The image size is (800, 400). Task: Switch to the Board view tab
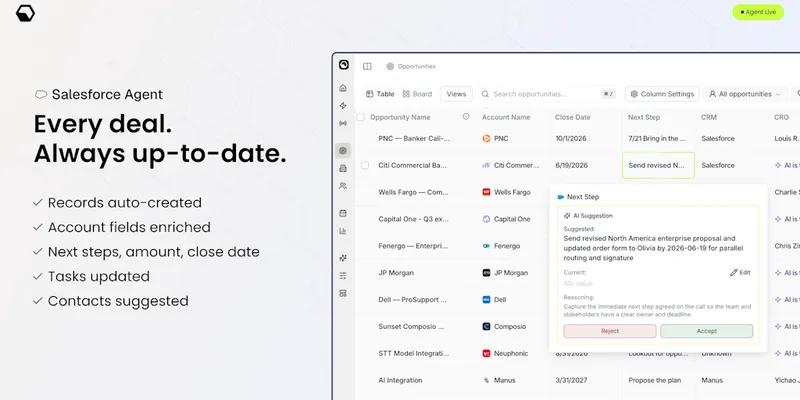pos(417,94)
